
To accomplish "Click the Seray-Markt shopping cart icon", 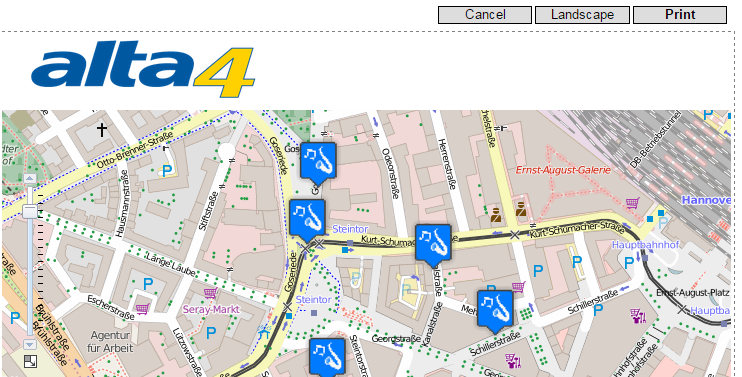I will (x=210, y=293).
